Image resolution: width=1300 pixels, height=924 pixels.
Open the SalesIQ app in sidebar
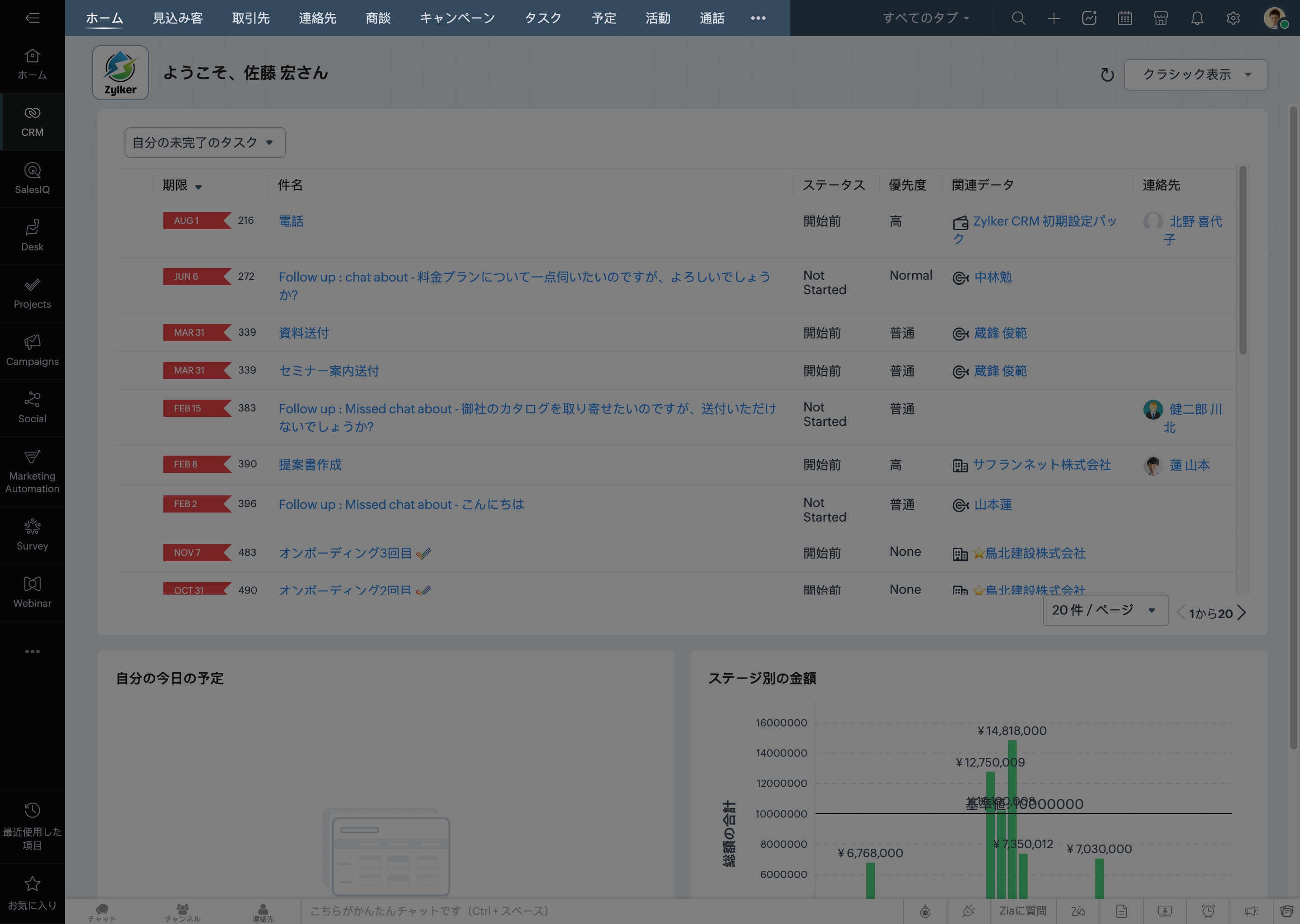pyautogui.click(x=32, y=178)
